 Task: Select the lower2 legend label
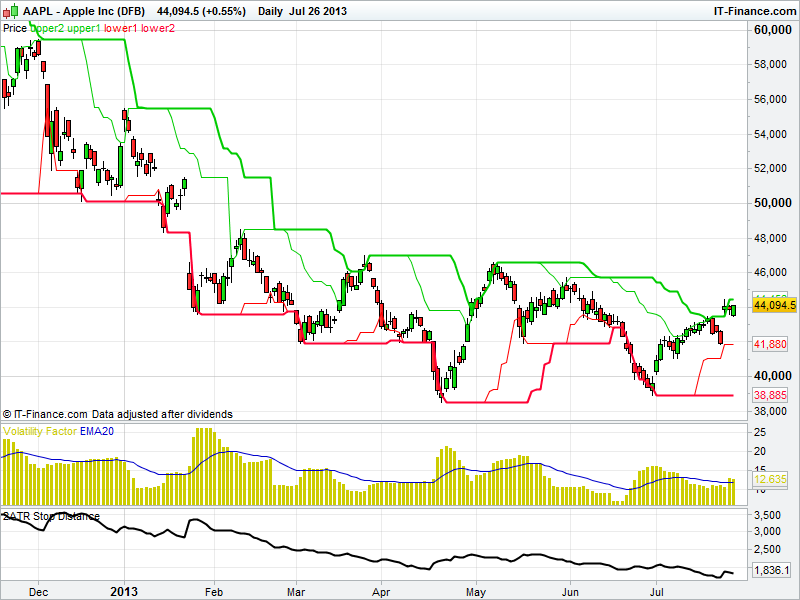[158, 28]
